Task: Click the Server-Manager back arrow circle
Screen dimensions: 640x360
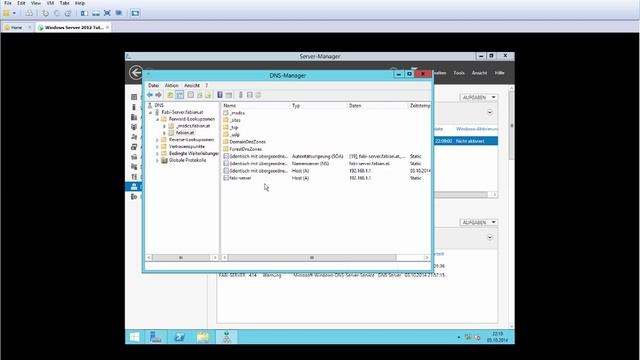Action: [136, 73]
